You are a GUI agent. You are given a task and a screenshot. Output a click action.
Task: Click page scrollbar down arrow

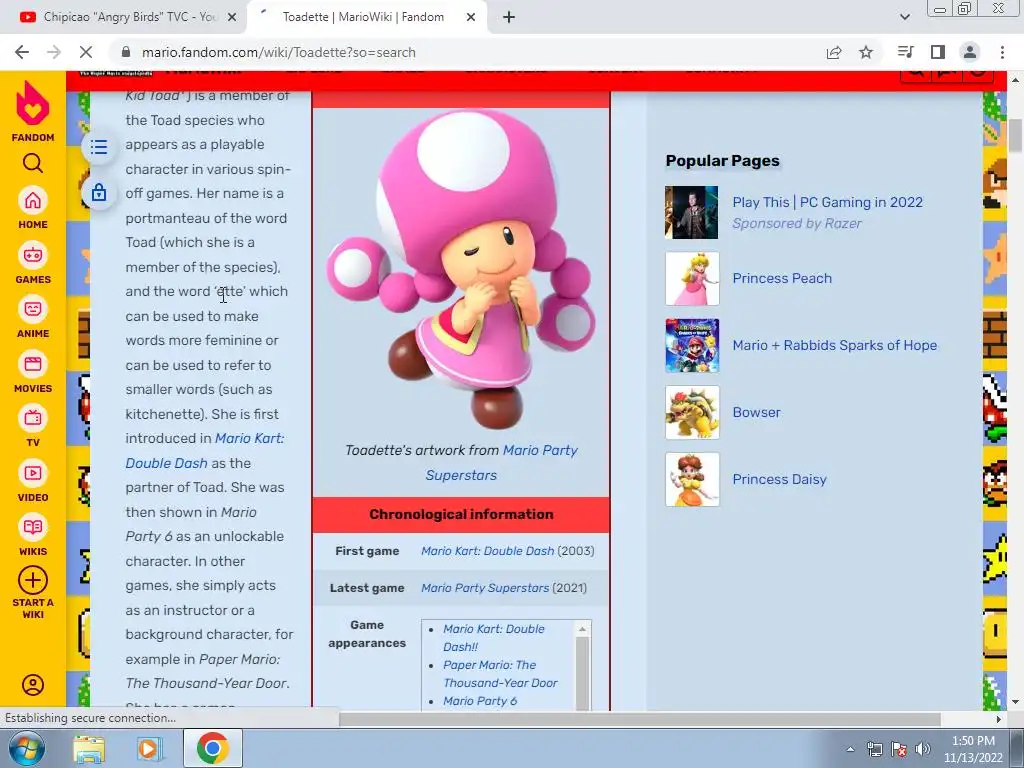[x=1015, y=703]
